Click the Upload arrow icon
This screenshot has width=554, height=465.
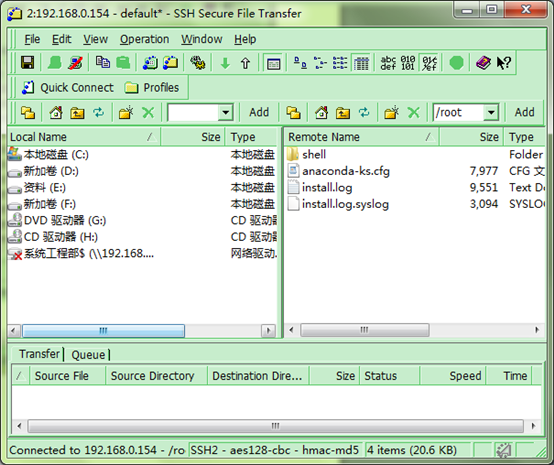tap(245, 64)
